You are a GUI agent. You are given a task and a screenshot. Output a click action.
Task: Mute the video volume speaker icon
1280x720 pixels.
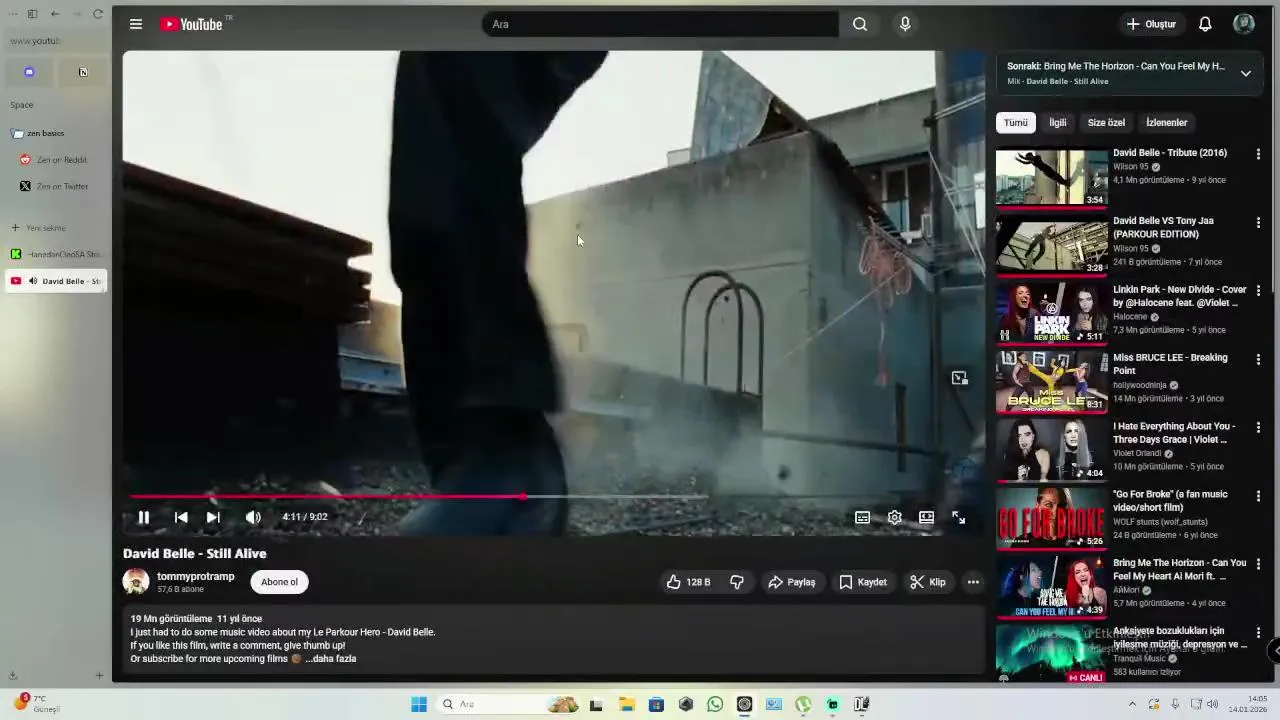pos(253,517)
